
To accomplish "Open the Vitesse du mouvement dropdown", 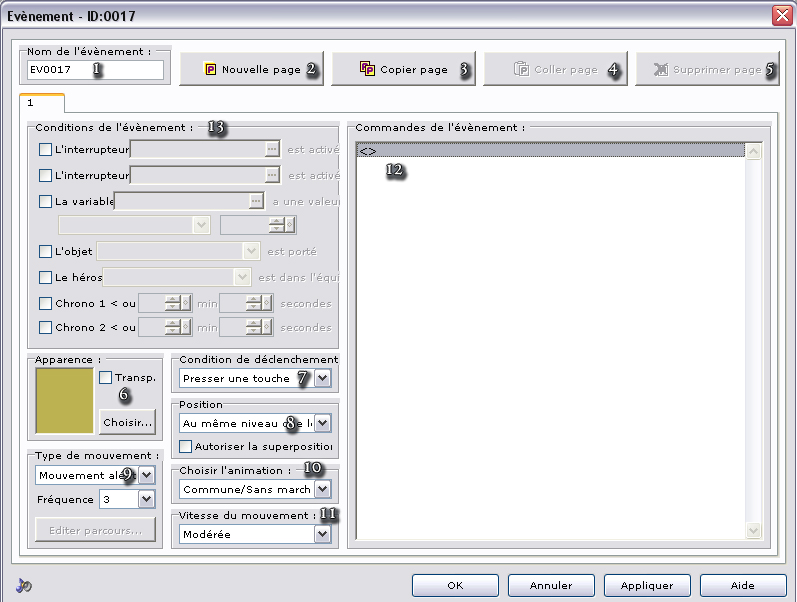I will (322, 535).
